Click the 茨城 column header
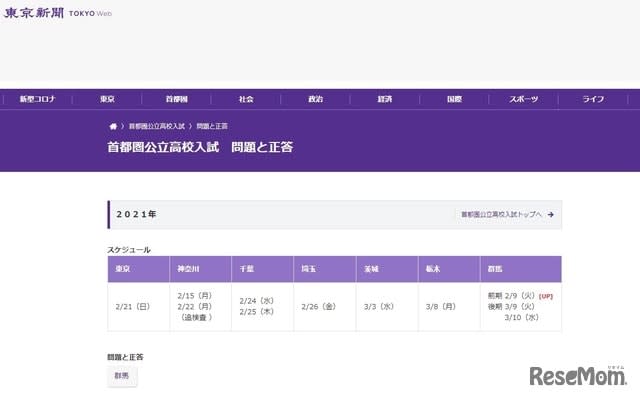The height and width of the screenshot is (399, 640). (387, 269)
